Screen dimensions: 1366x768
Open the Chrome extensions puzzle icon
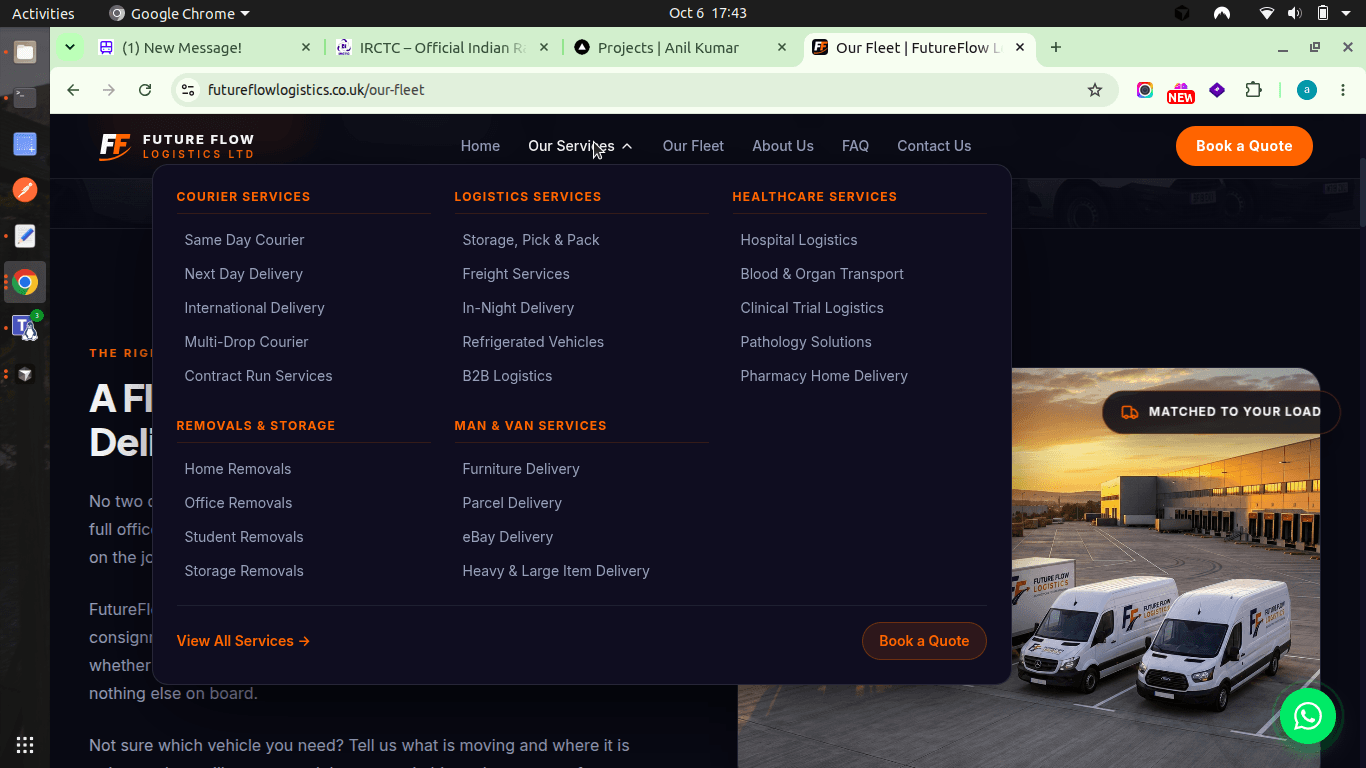1253,90
